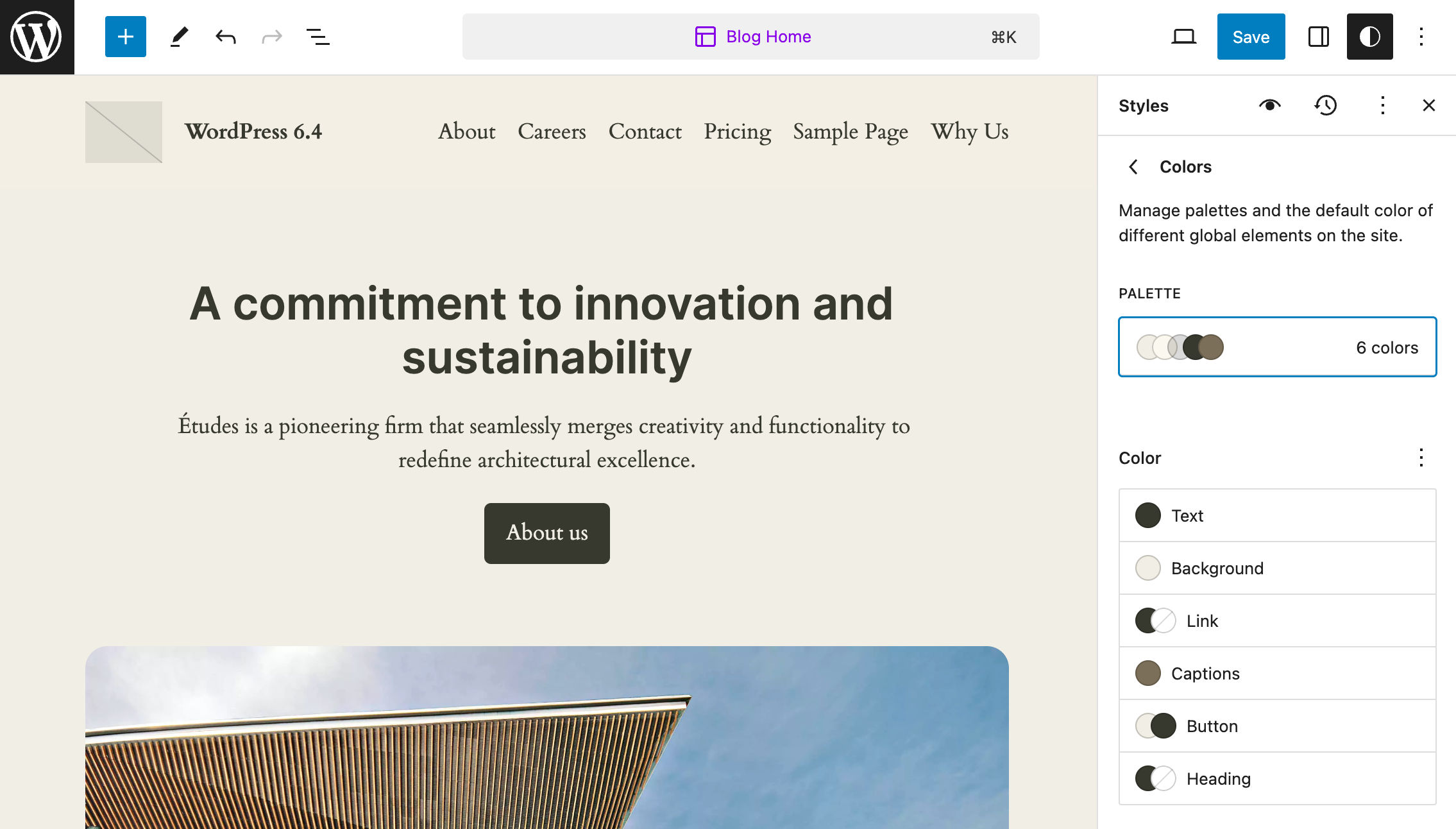Click the back arrow in Colors panel
The height and width of the screenshot is (829, 1456).
coord(1134,167)
